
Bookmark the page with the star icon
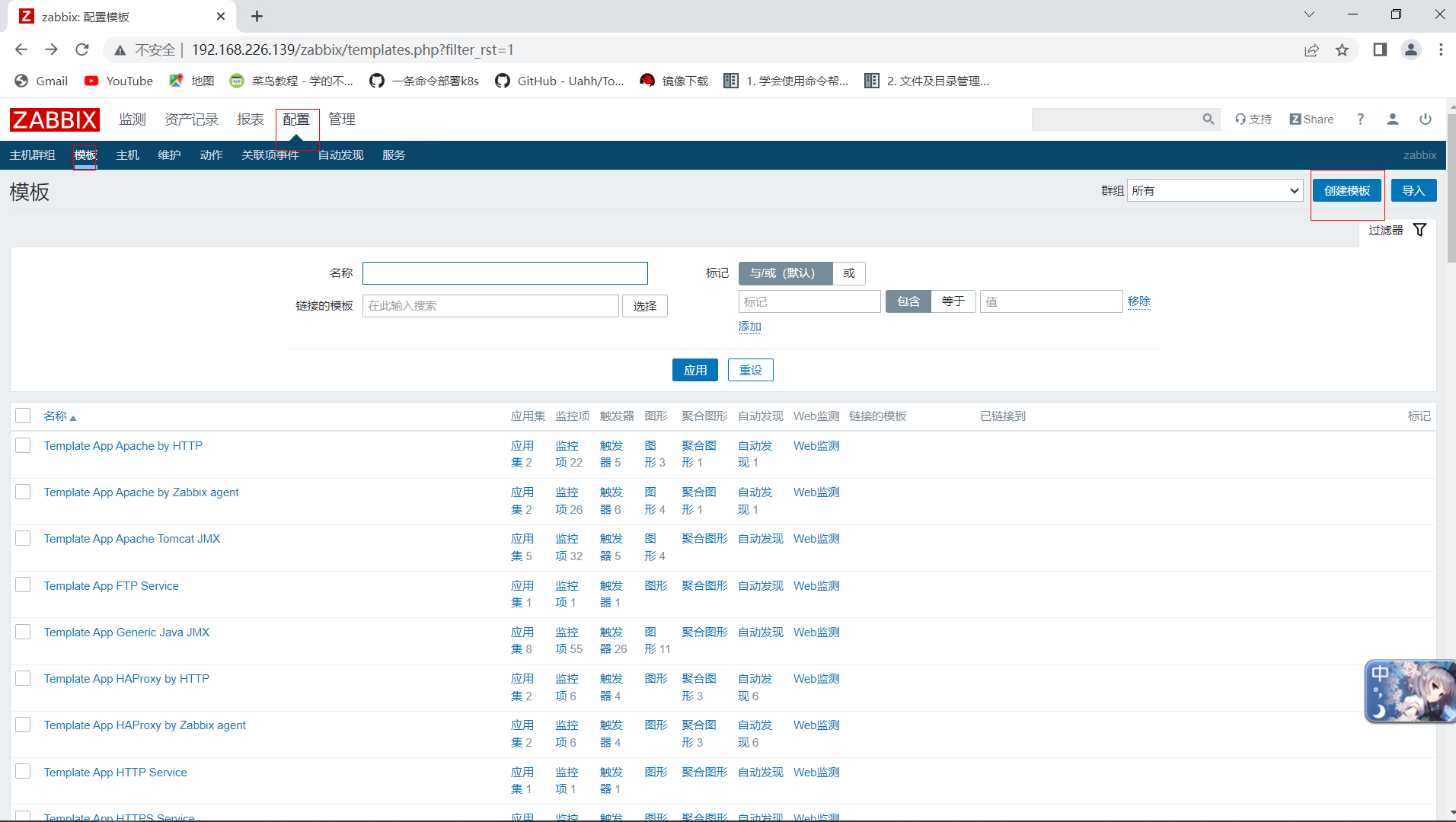pyautogui.click(x=1343, y=49)
